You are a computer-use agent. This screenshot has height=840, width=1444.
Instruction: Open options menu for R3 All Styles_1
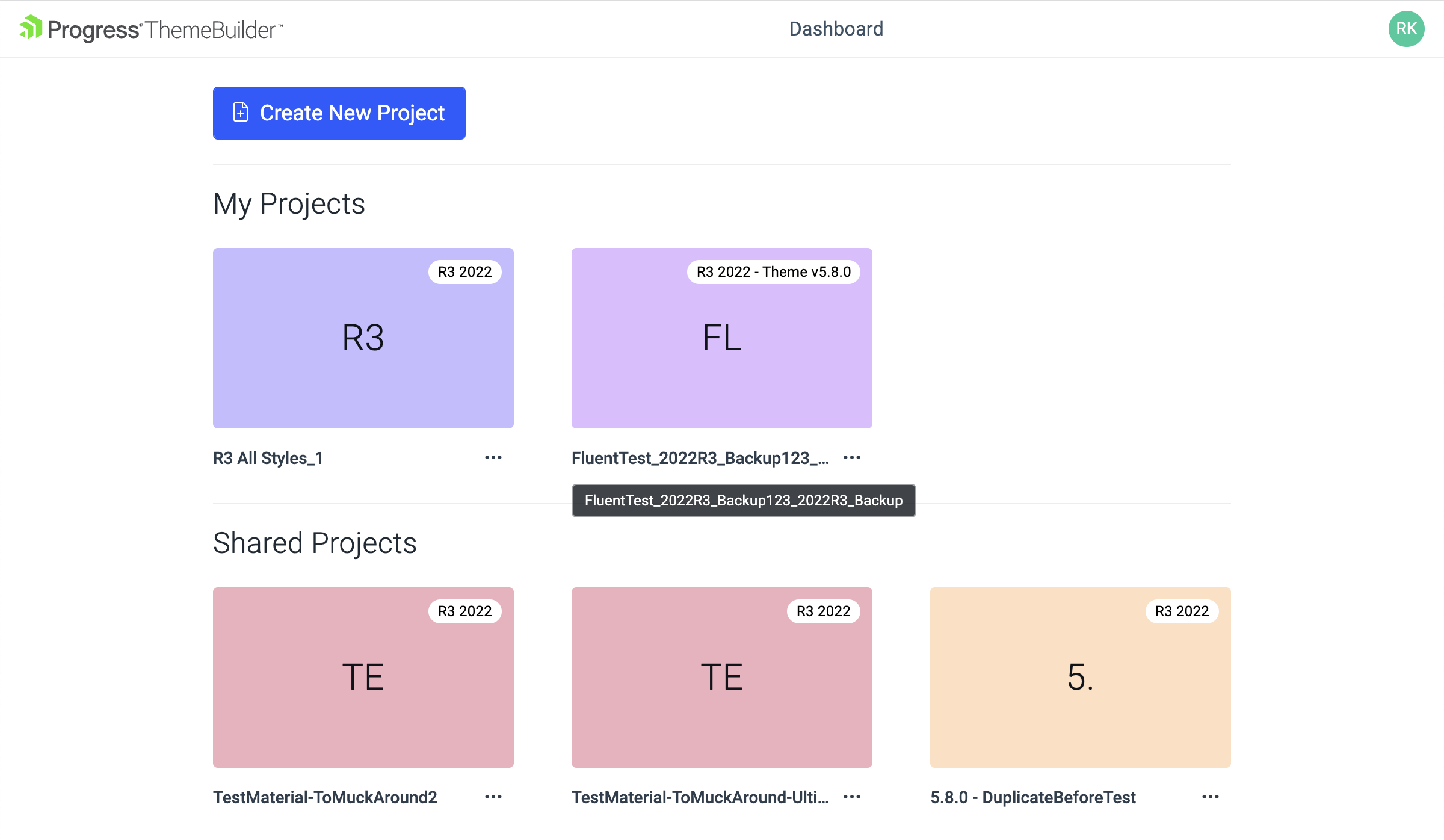tap(493, 457)
